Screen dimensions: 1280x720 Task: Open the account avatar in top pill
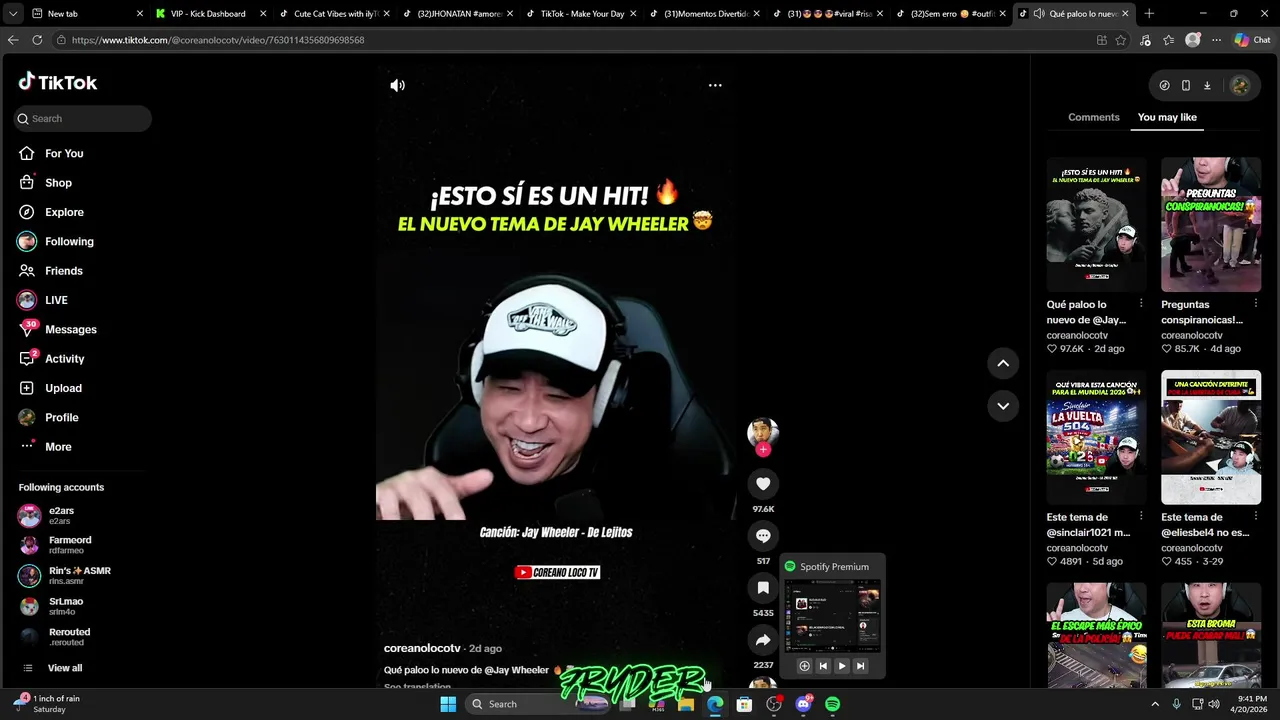1240,86
